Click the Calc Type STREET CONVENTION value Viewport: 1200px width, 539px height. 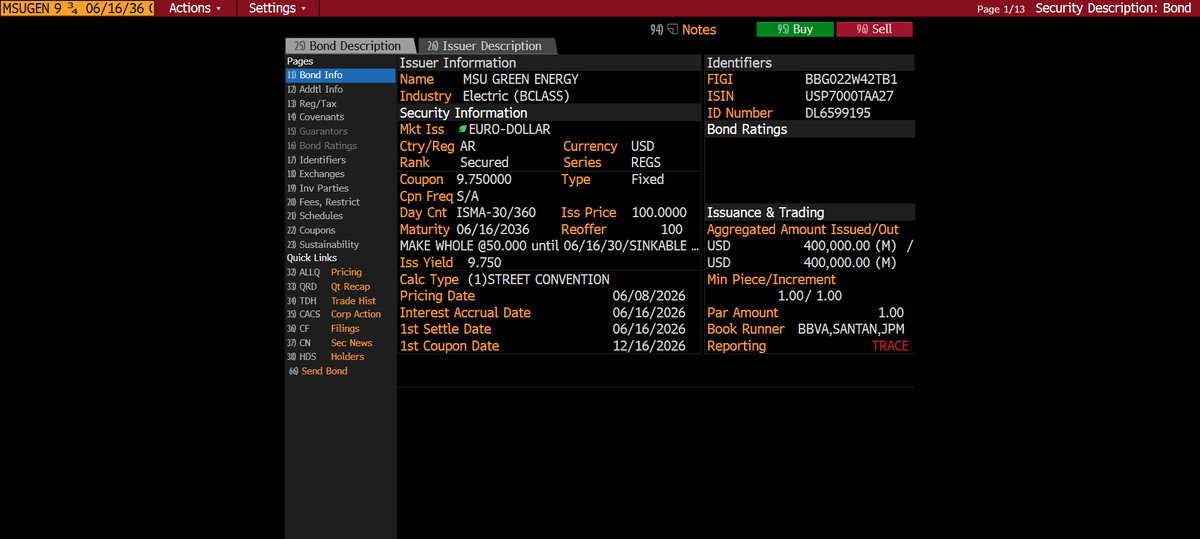[x=538, y=279]
